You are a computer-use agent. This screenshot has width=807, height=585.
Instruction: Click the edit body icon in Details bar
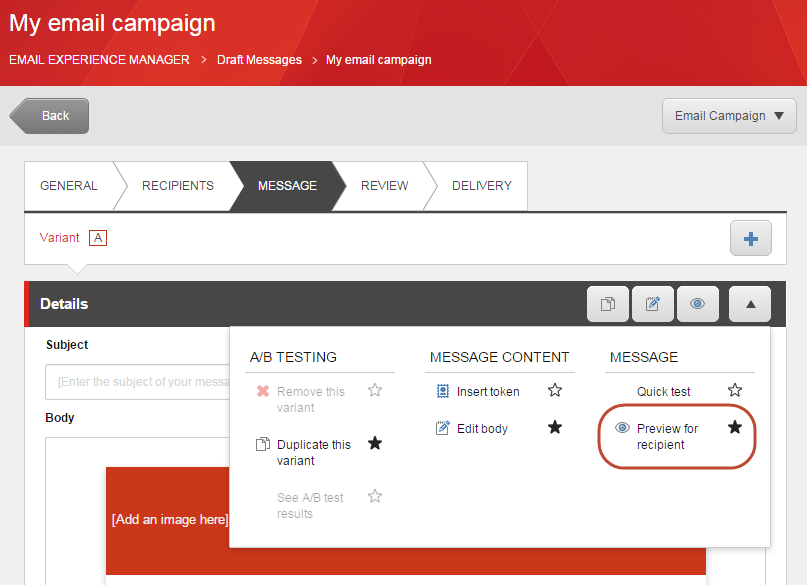tap(653, 304)
